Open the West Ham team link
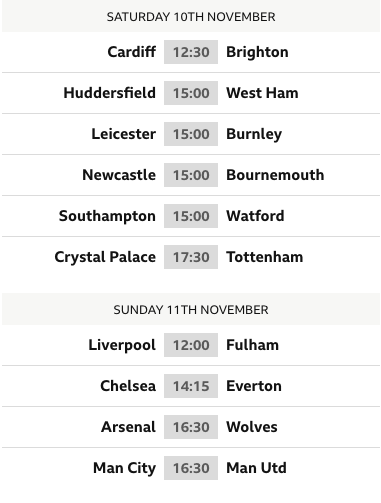 pyautogui.click(x=262, y=93)
